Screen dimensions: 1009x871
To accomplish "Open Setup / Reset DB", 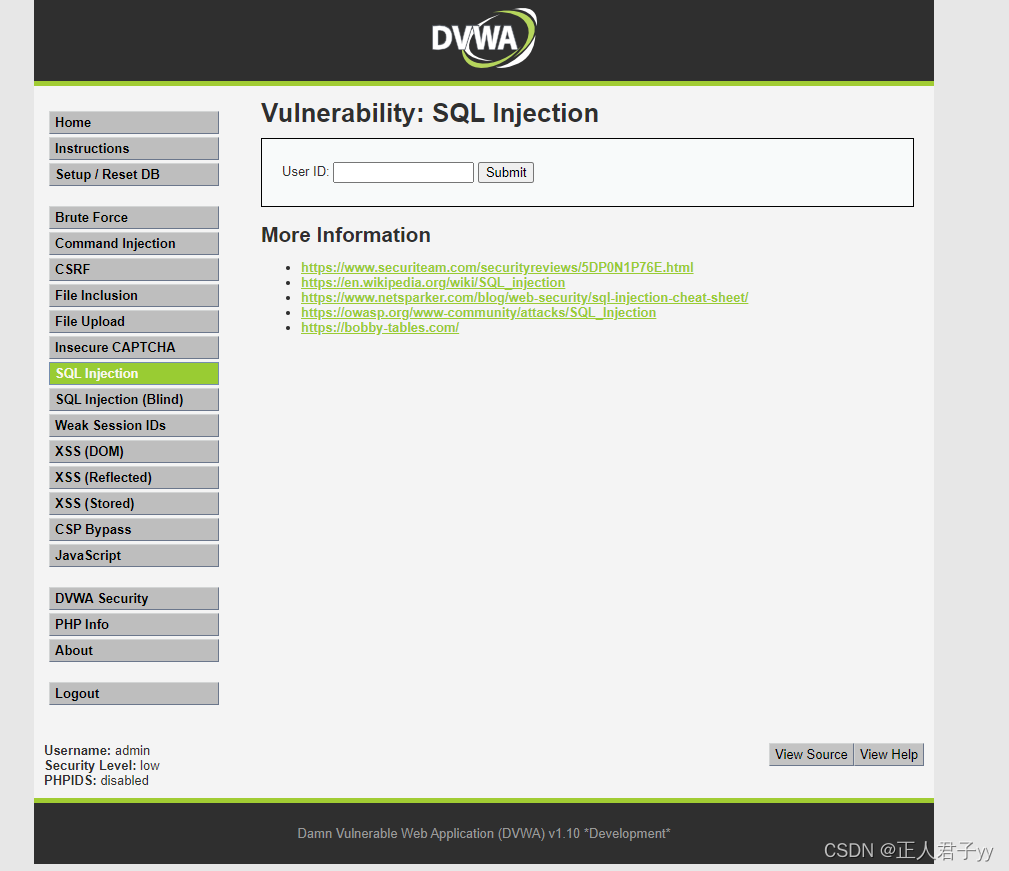I will click(x=134, y=174).
